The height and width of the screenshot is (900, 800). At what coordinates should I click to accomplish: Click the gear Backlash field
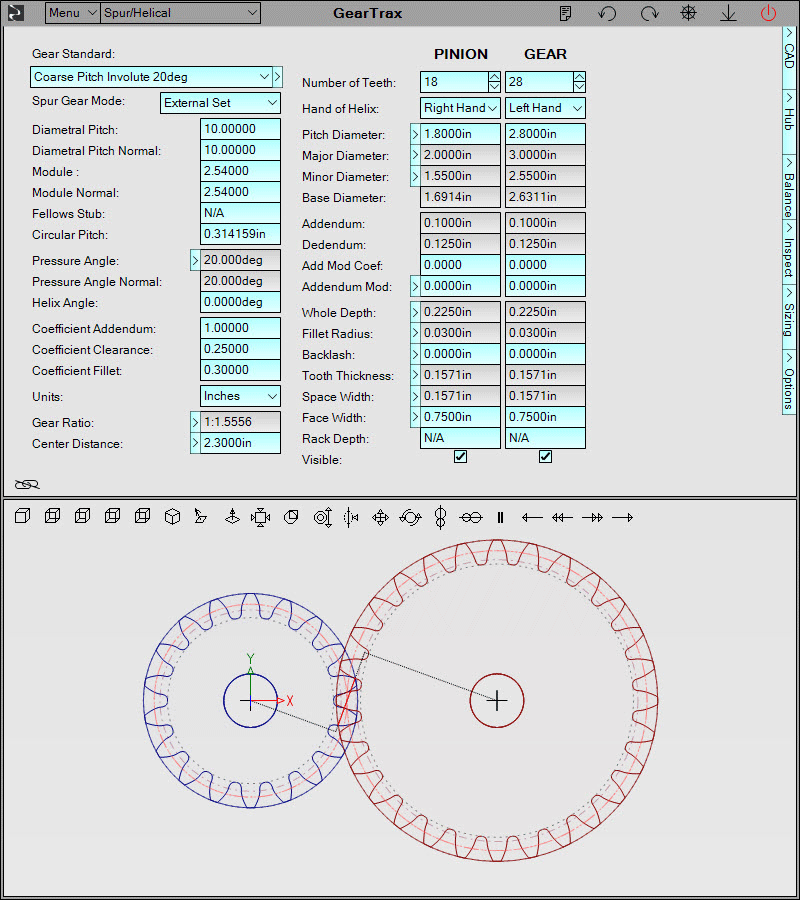[545, 354]
